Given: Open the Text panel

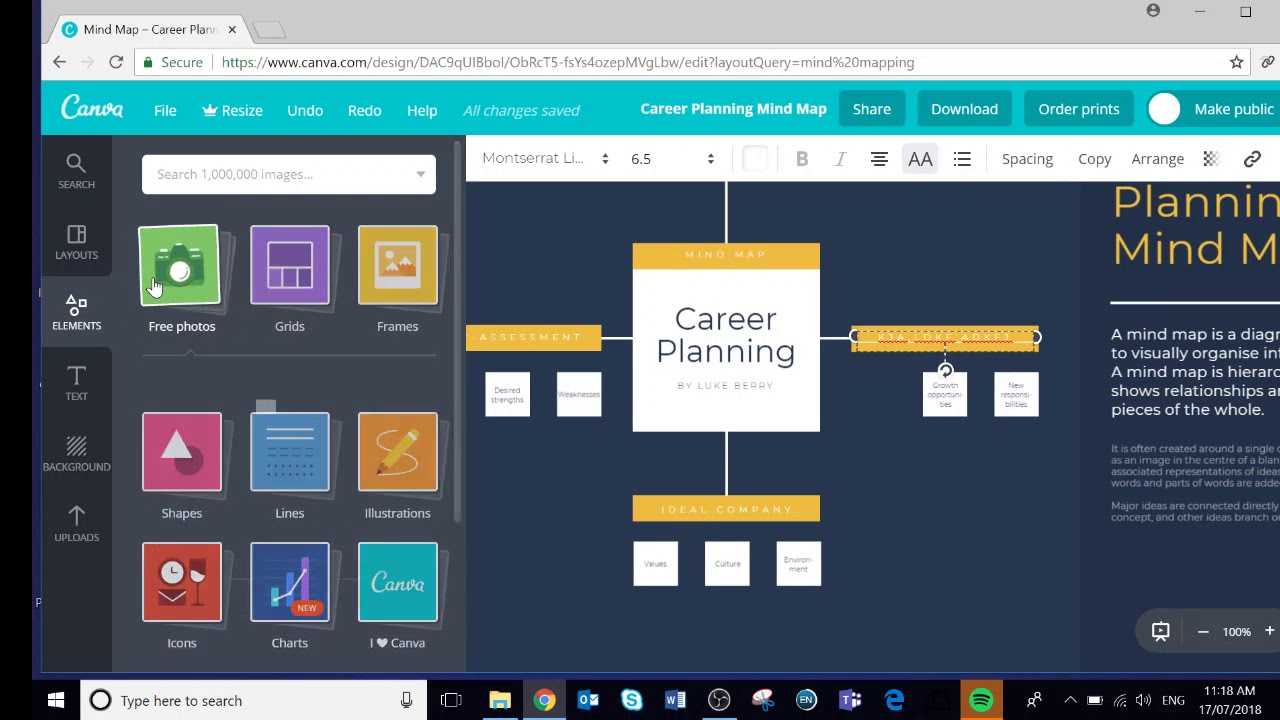Looking at the screenshot, I should click(76, 384).
